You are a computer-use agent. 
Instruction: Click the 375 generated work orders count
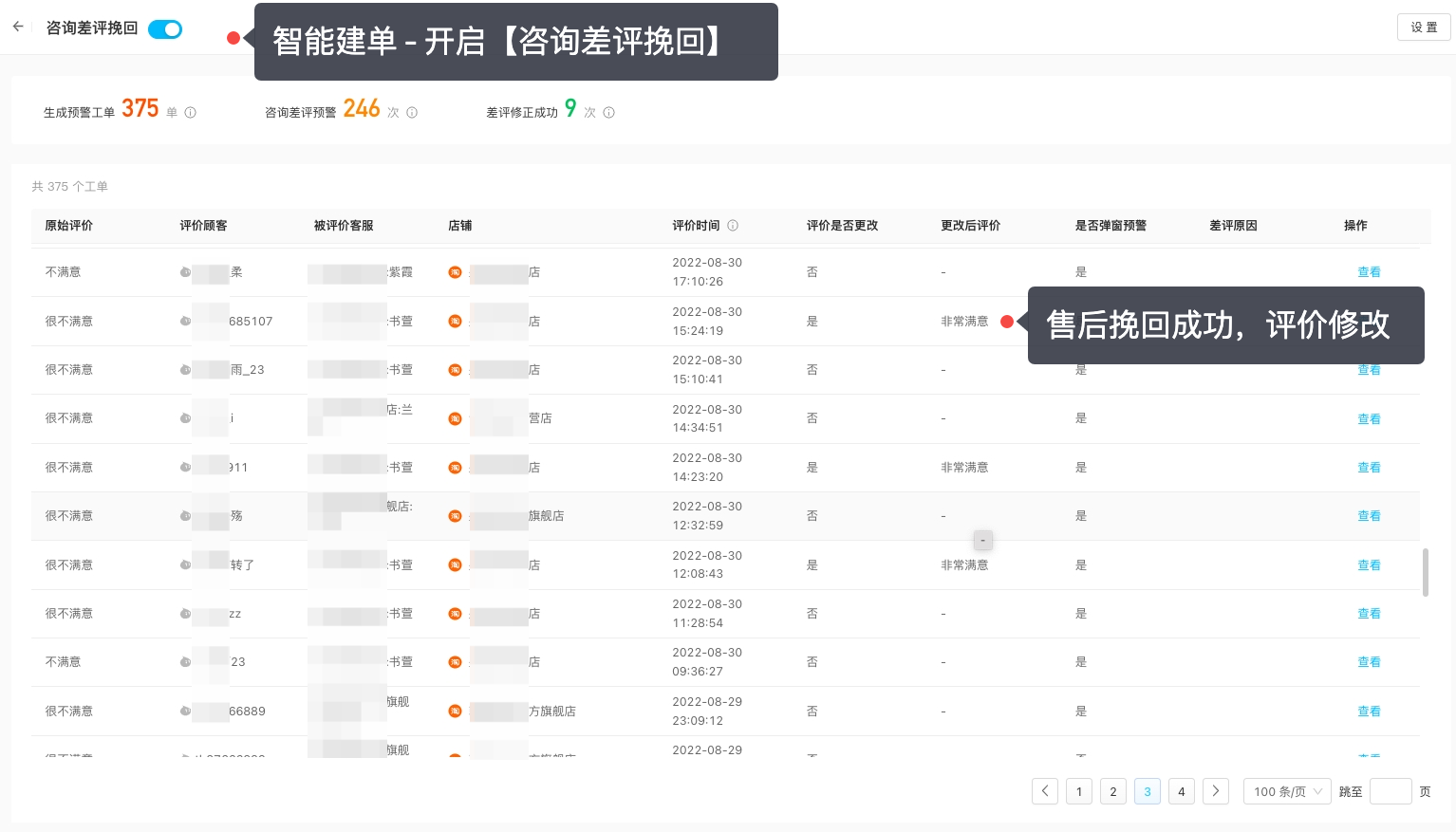140,109
